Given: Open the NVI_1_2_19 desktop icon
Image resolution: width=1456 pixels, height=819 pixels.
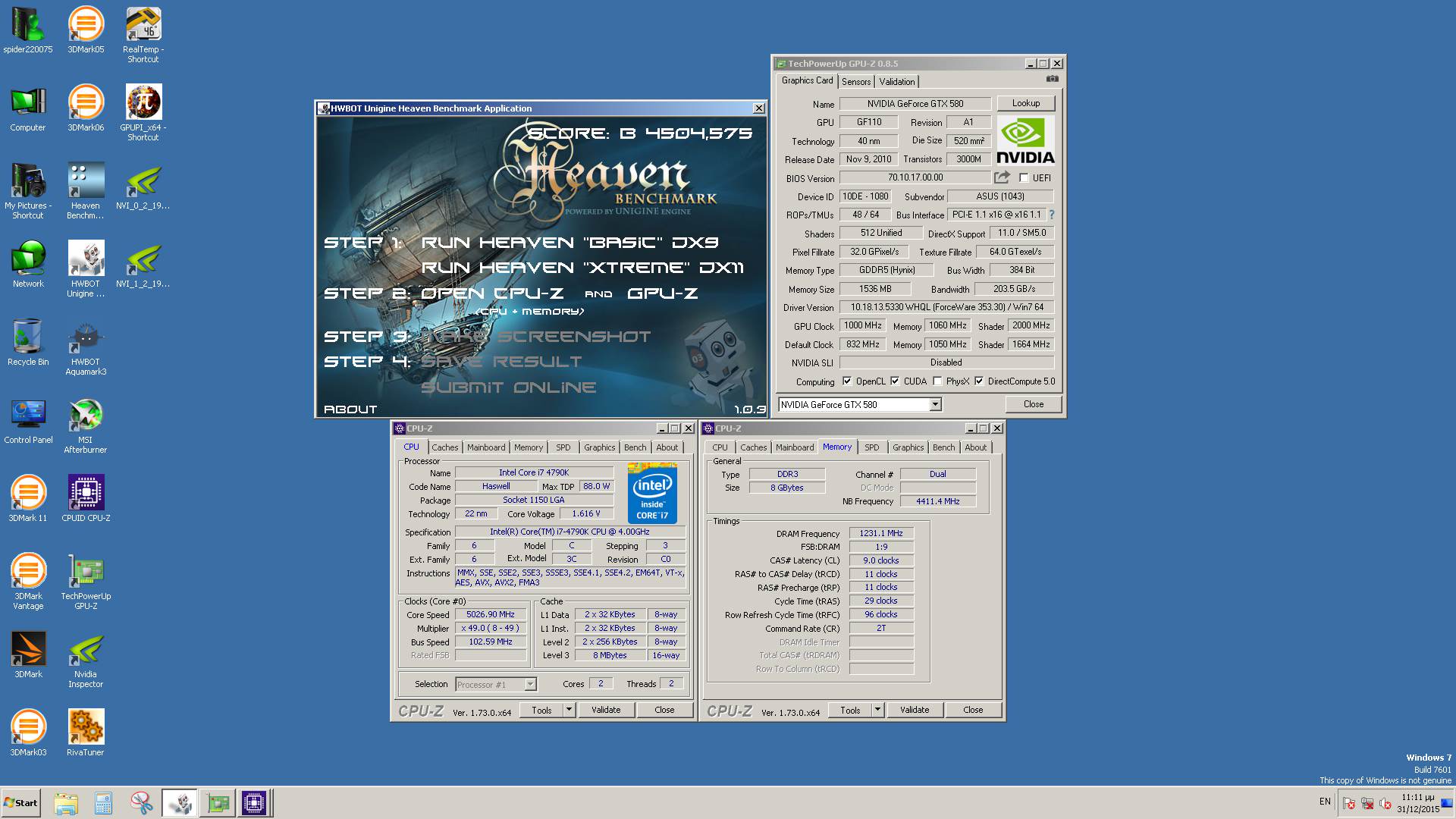Looking at the screenshot, I should 143,265.
